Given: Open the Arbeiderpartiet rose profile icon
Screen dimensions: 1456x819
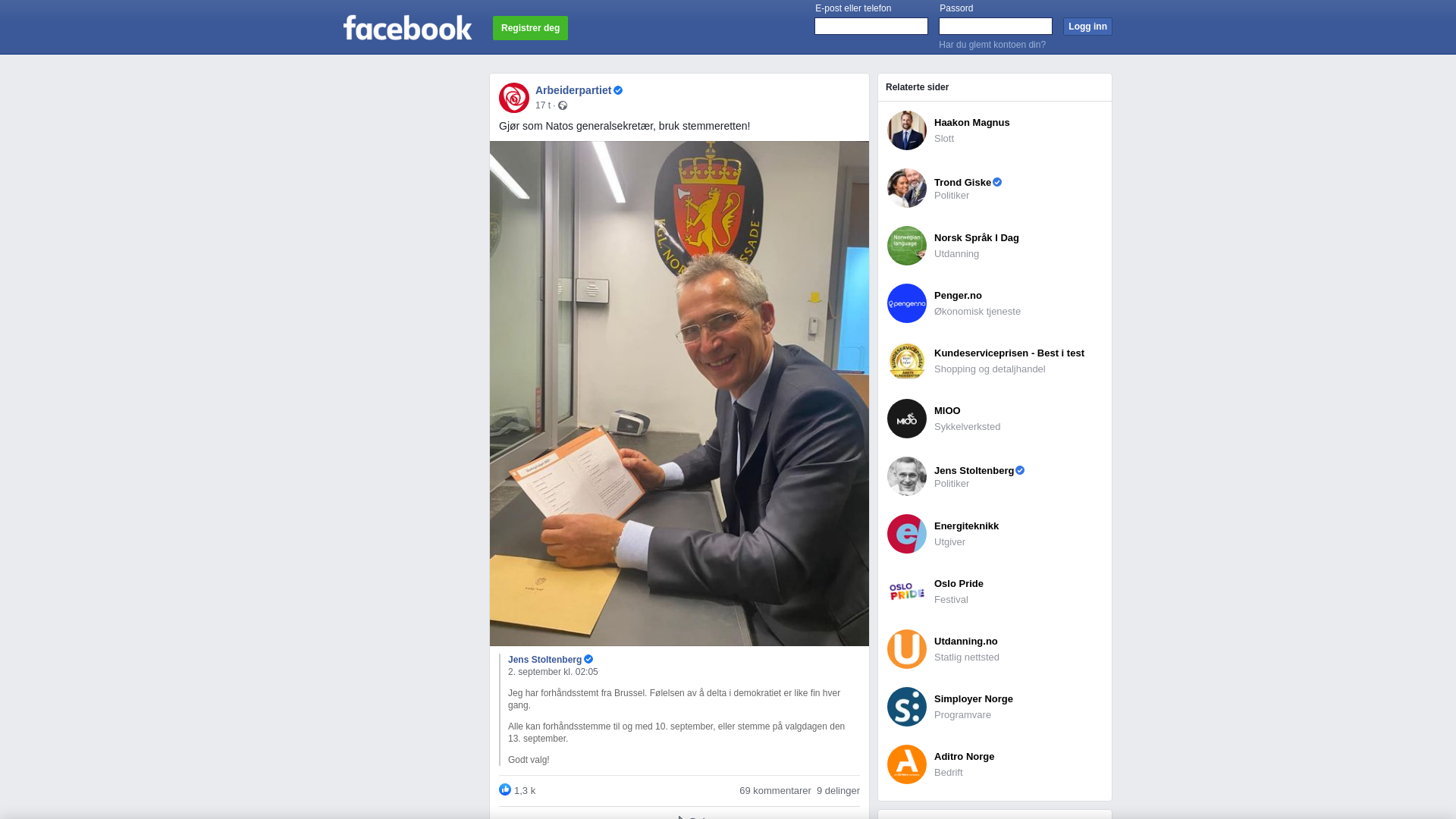Looking at the screenshot, I should [514, 98].
